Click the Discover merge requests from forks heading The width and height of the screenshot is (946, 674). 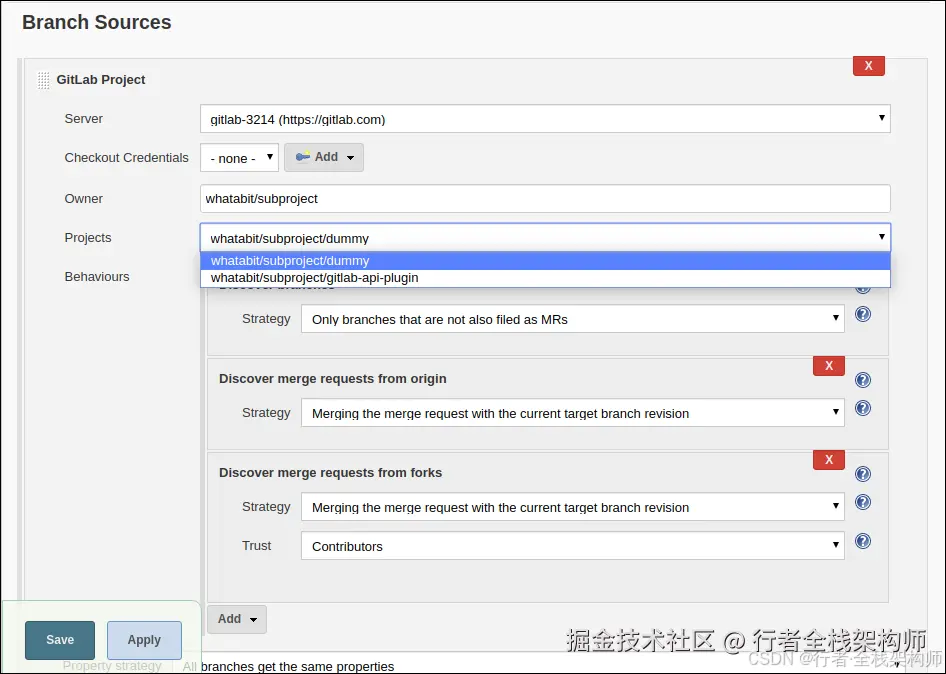pos(331,472)
